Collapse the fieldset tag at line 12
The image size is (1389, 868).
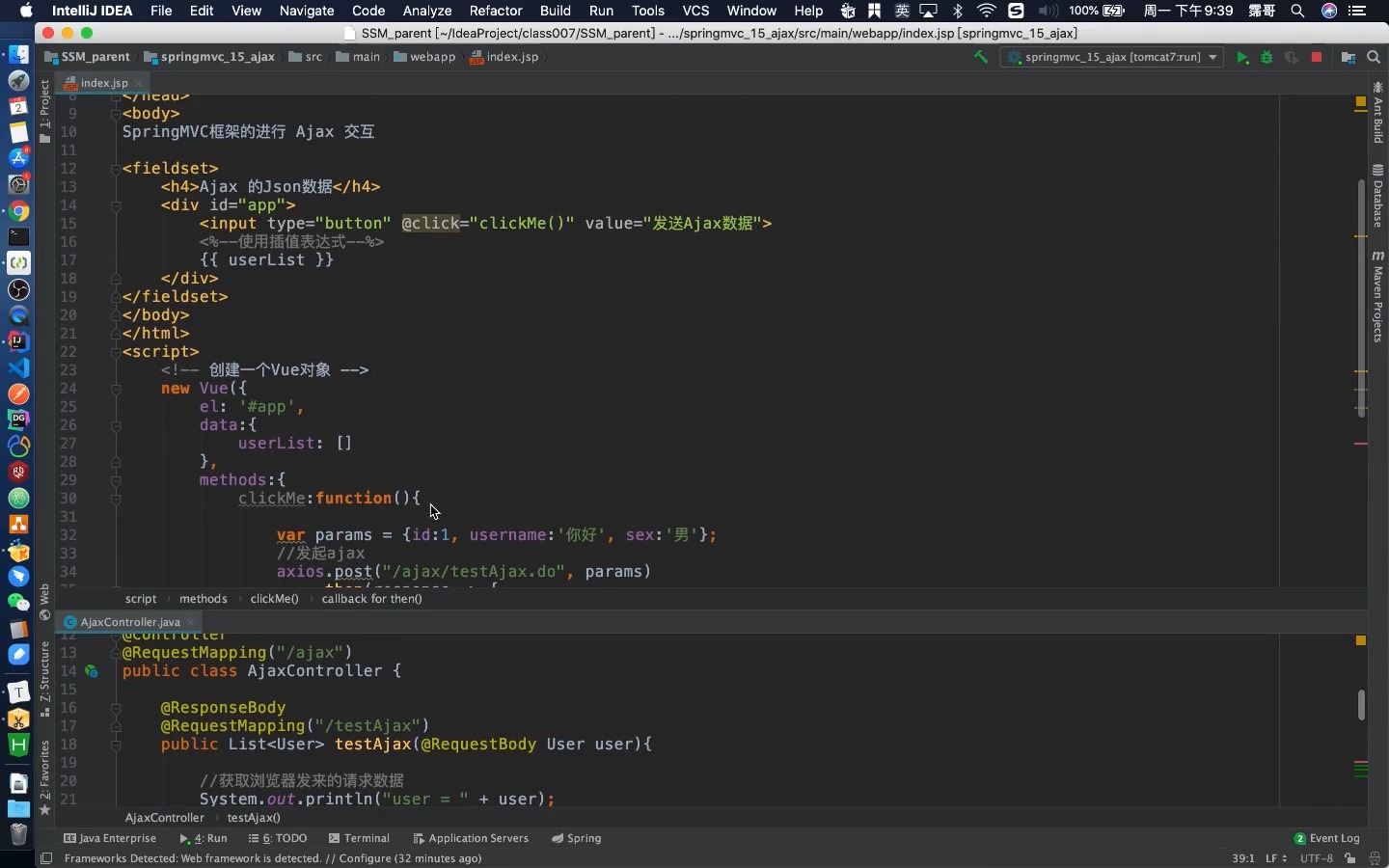click(116, 169)
